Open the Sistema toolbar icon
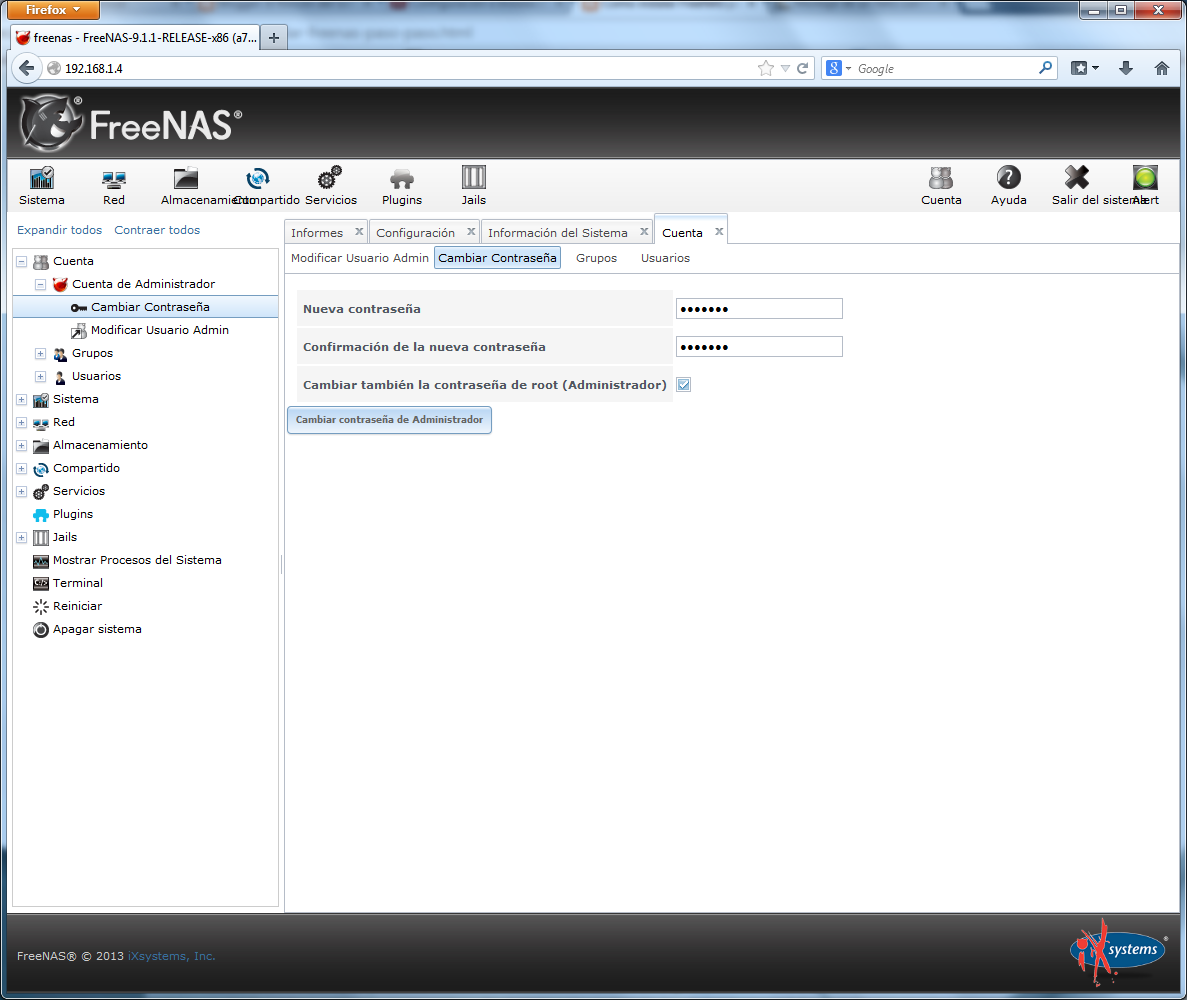The height and width of the screenshot is (1000, 1187). (41, 185)
